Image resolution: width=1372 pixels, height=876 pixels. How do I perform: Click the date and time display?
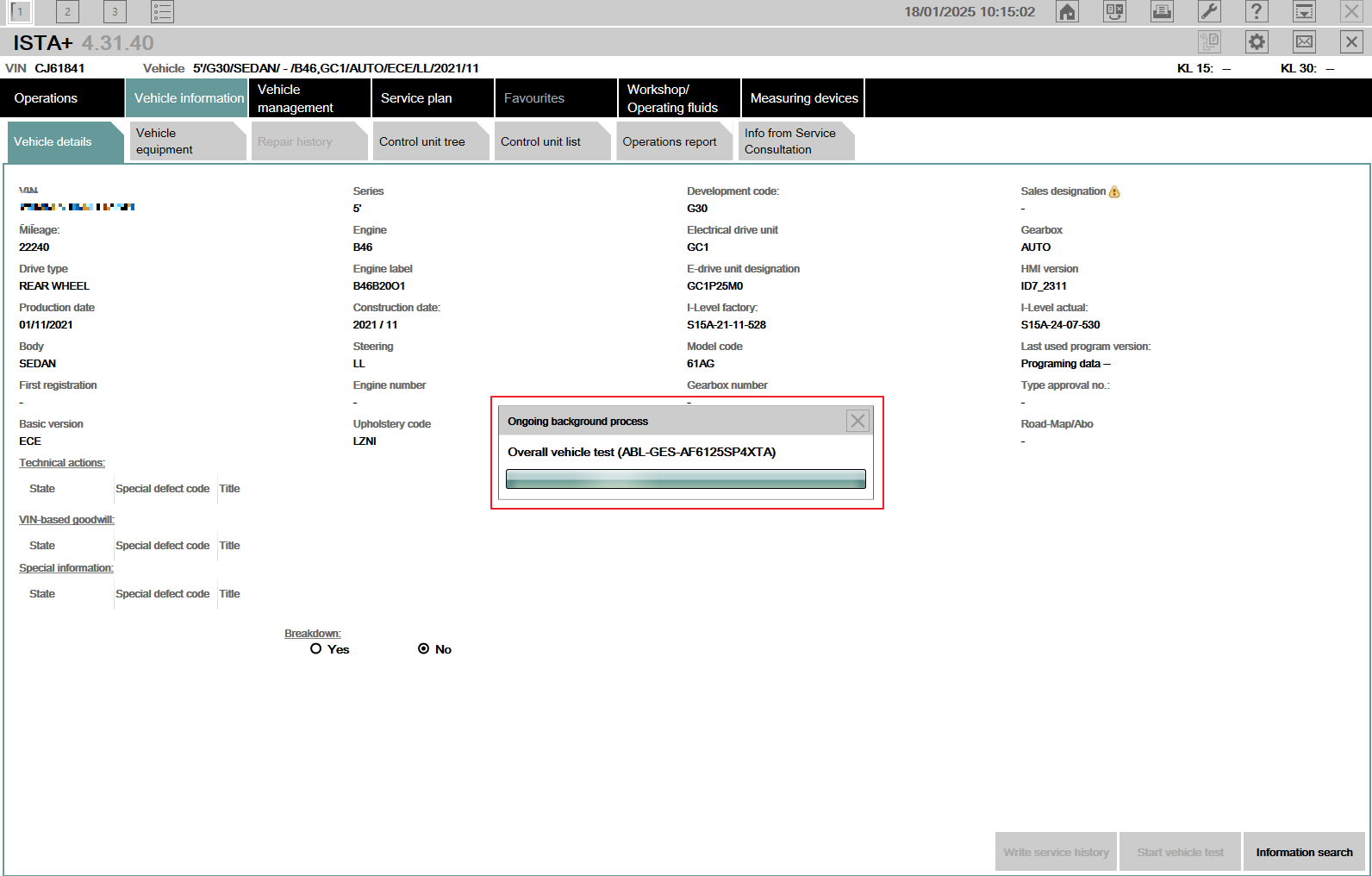click(970, 12)
